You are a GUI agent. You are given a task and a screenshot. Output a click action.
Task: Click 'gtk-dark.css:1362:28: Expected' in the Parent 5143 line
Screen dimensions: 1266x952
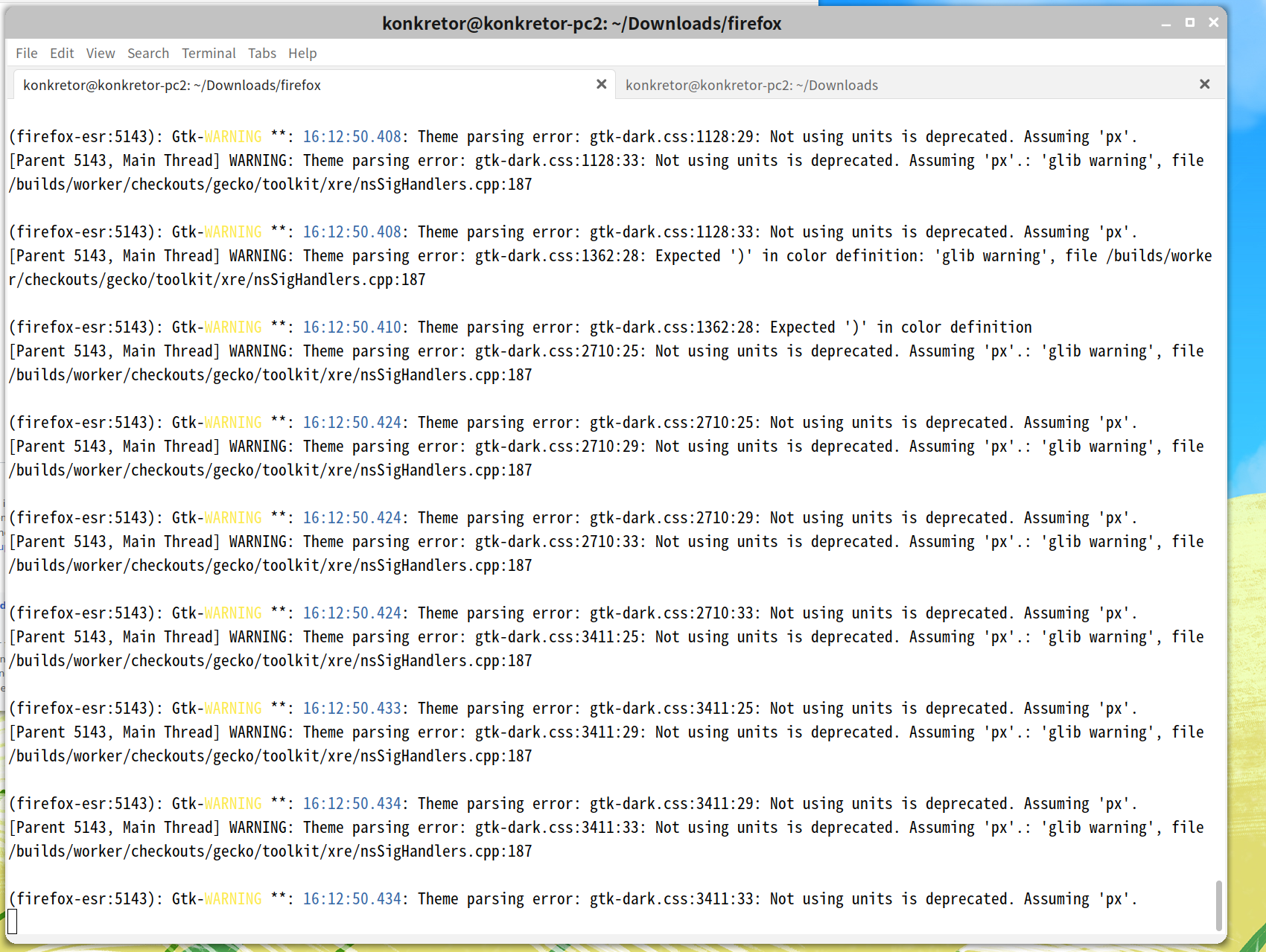tap(598, 256)
